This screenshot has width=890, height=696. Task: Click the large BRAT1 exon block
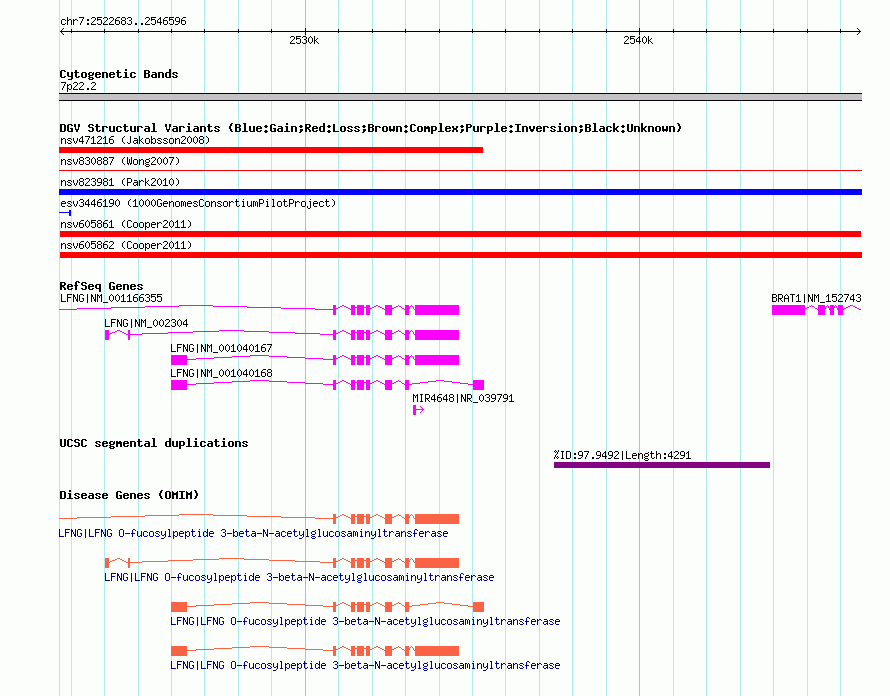click(x=788, y=310)
